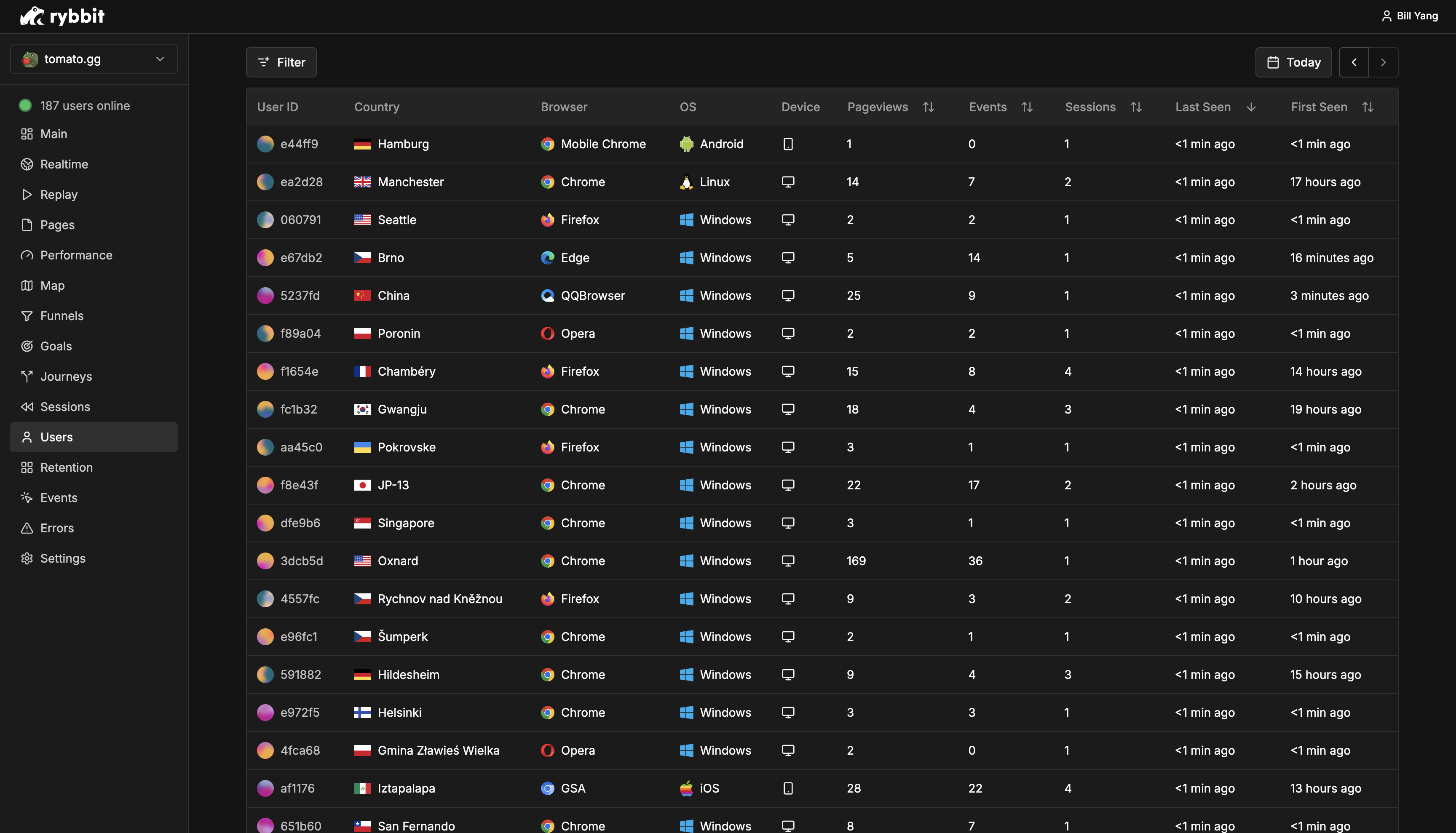Open Journeys using its branch icon
The height and width of the screenshot is (833, 1456).
(27, 376)
